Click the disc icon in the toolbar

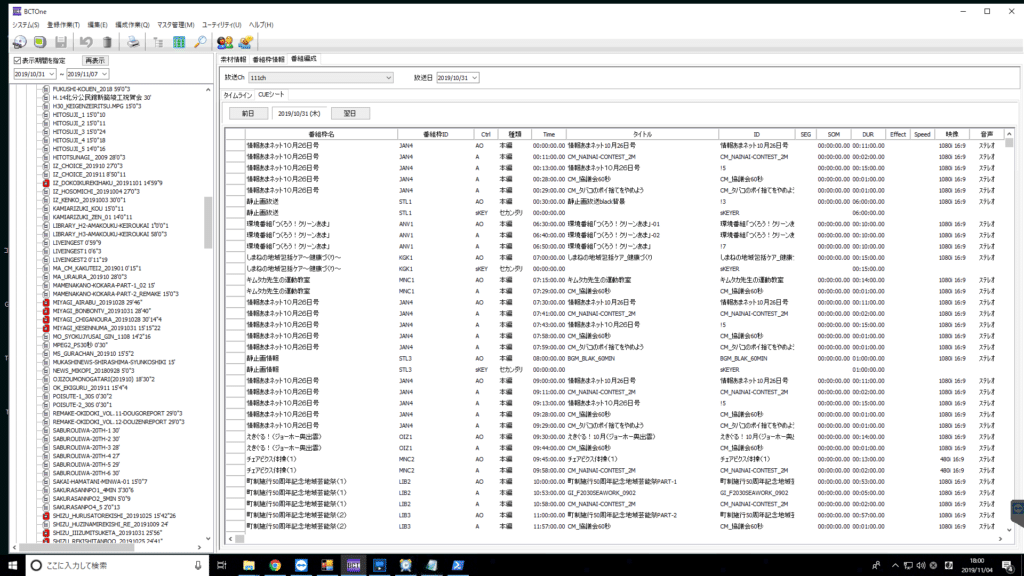[20, 42]
